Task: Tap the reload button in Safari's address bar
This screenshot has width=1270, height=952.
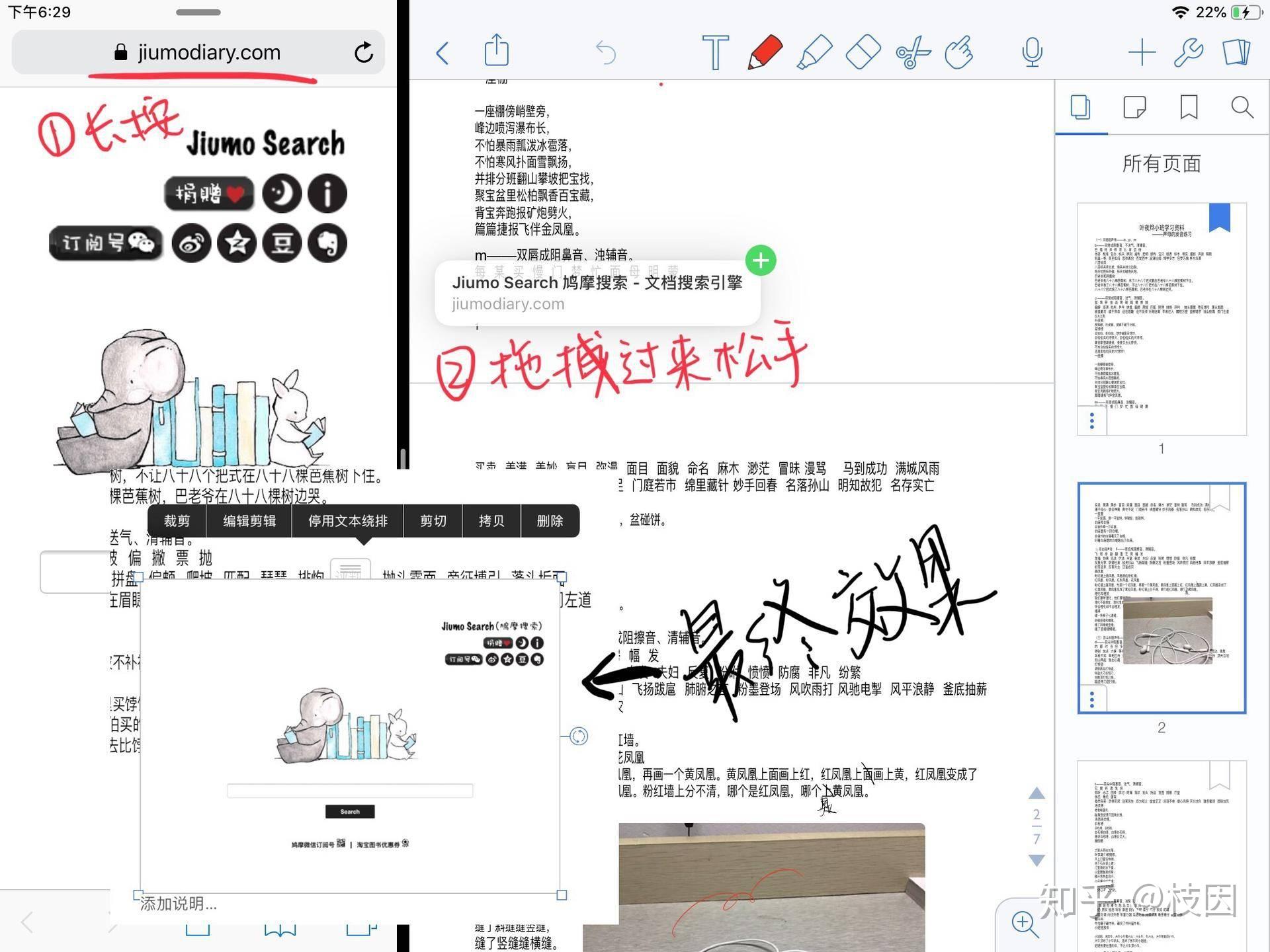Action: (364, 52)
